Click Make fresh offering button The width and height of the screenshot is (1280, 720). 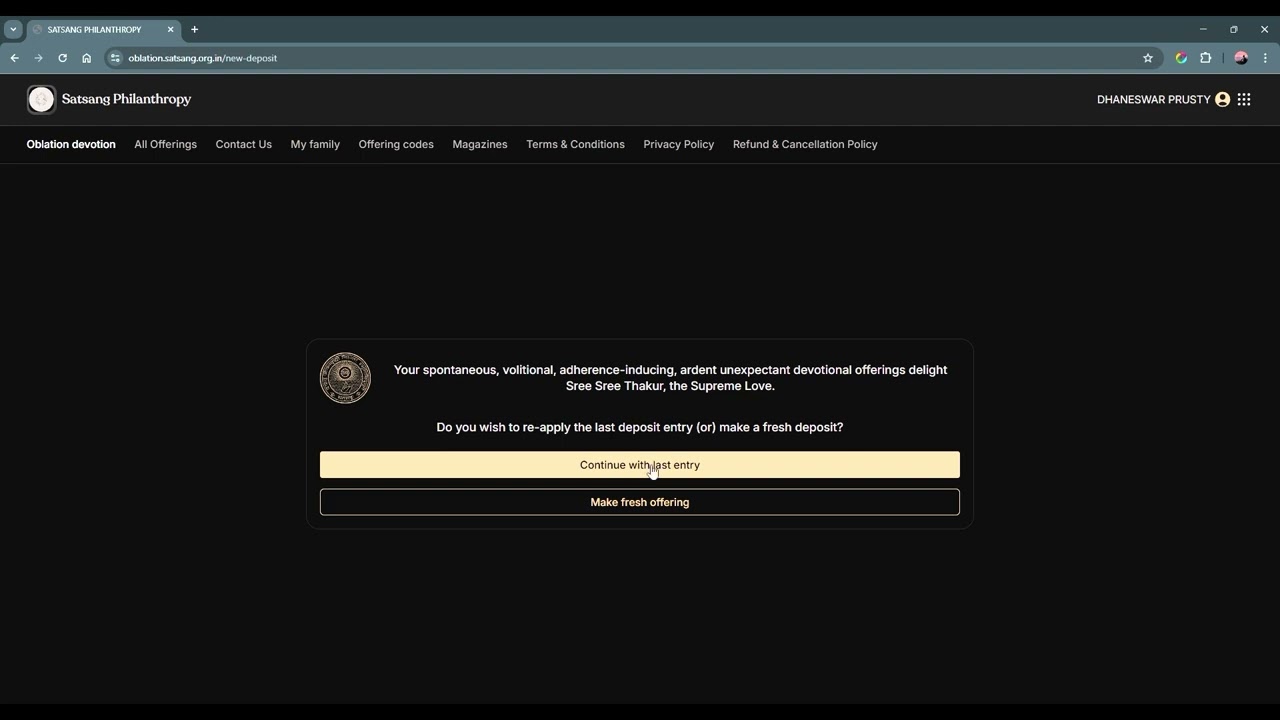pyautogui.click(x=640, y=502)
